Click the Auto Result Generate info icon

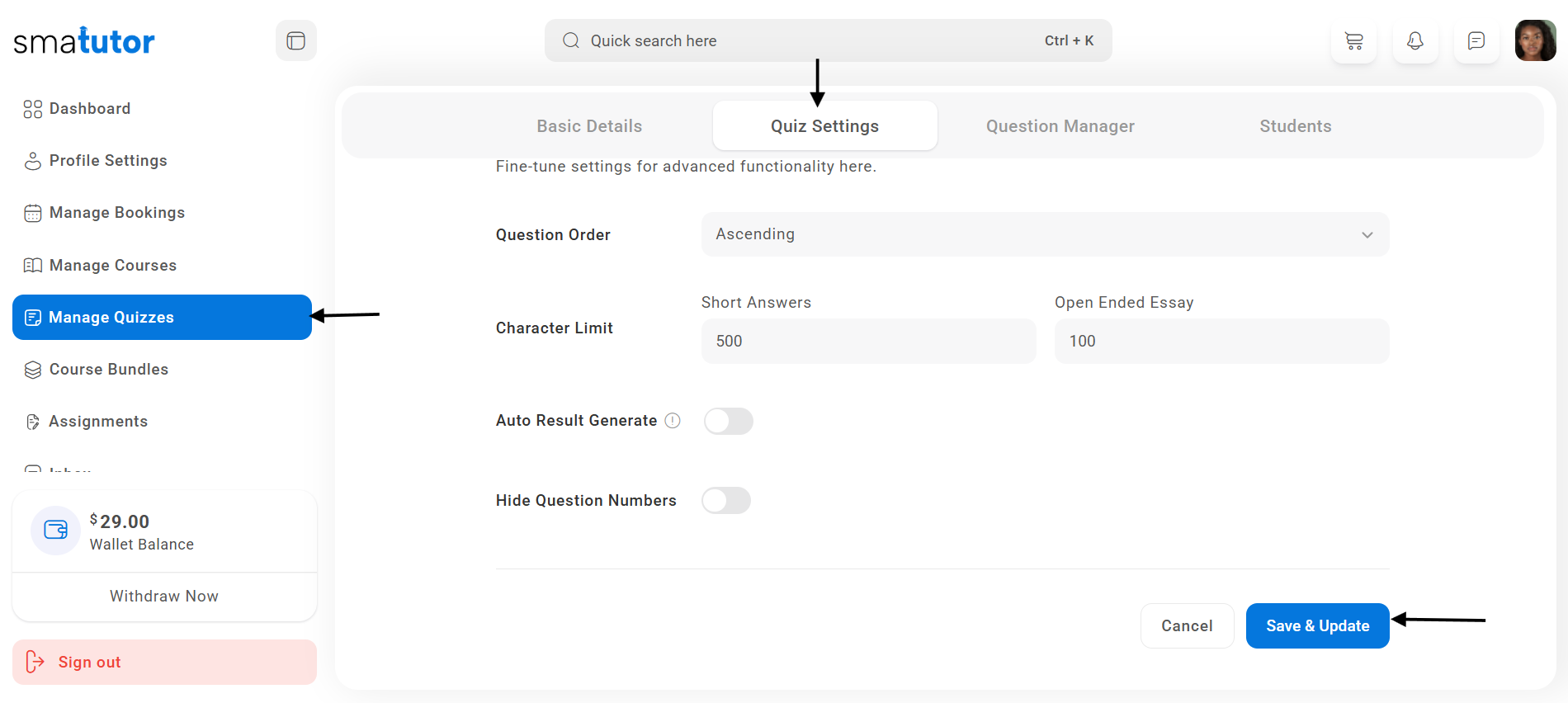[673, 421]
